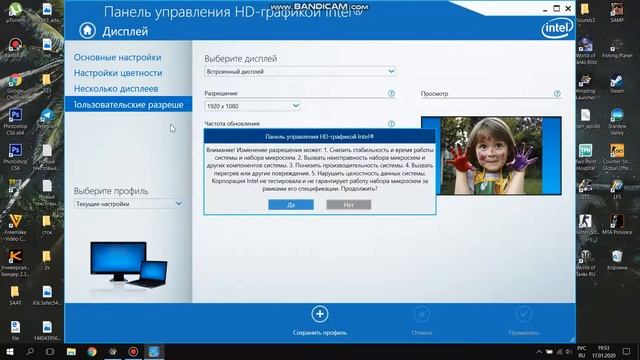Click the Отмена icon in the bottom bar
The width and height of the screenshot is (640, 360).
(x=422, y=314)
